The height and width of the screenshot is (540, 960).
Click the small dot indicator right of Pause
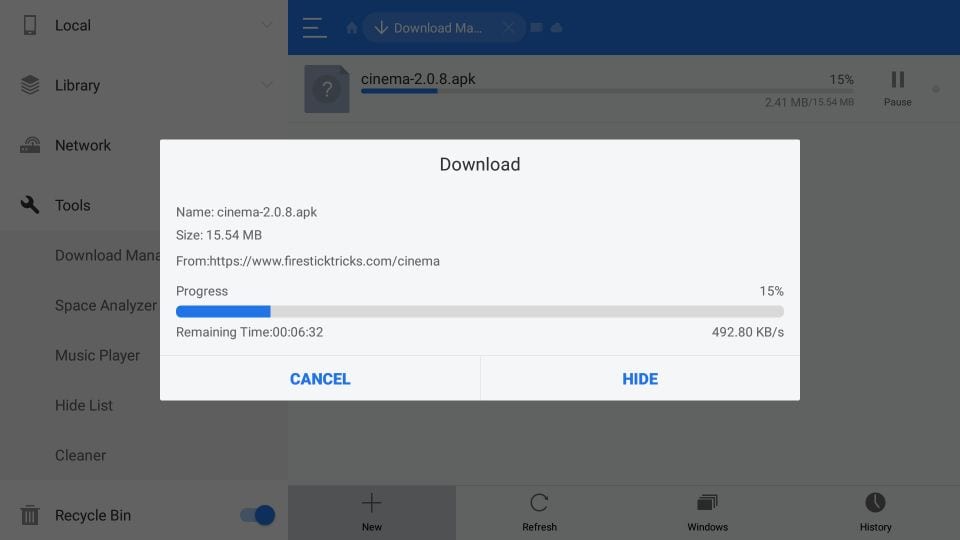tap(936, 89)
